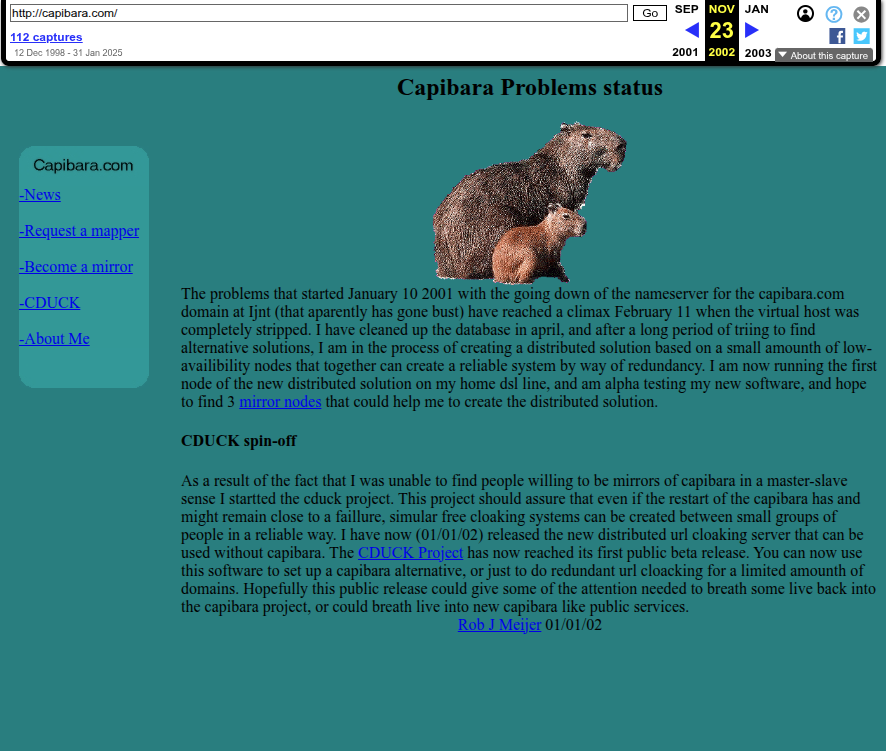Open the Request a mapper link

79,231
